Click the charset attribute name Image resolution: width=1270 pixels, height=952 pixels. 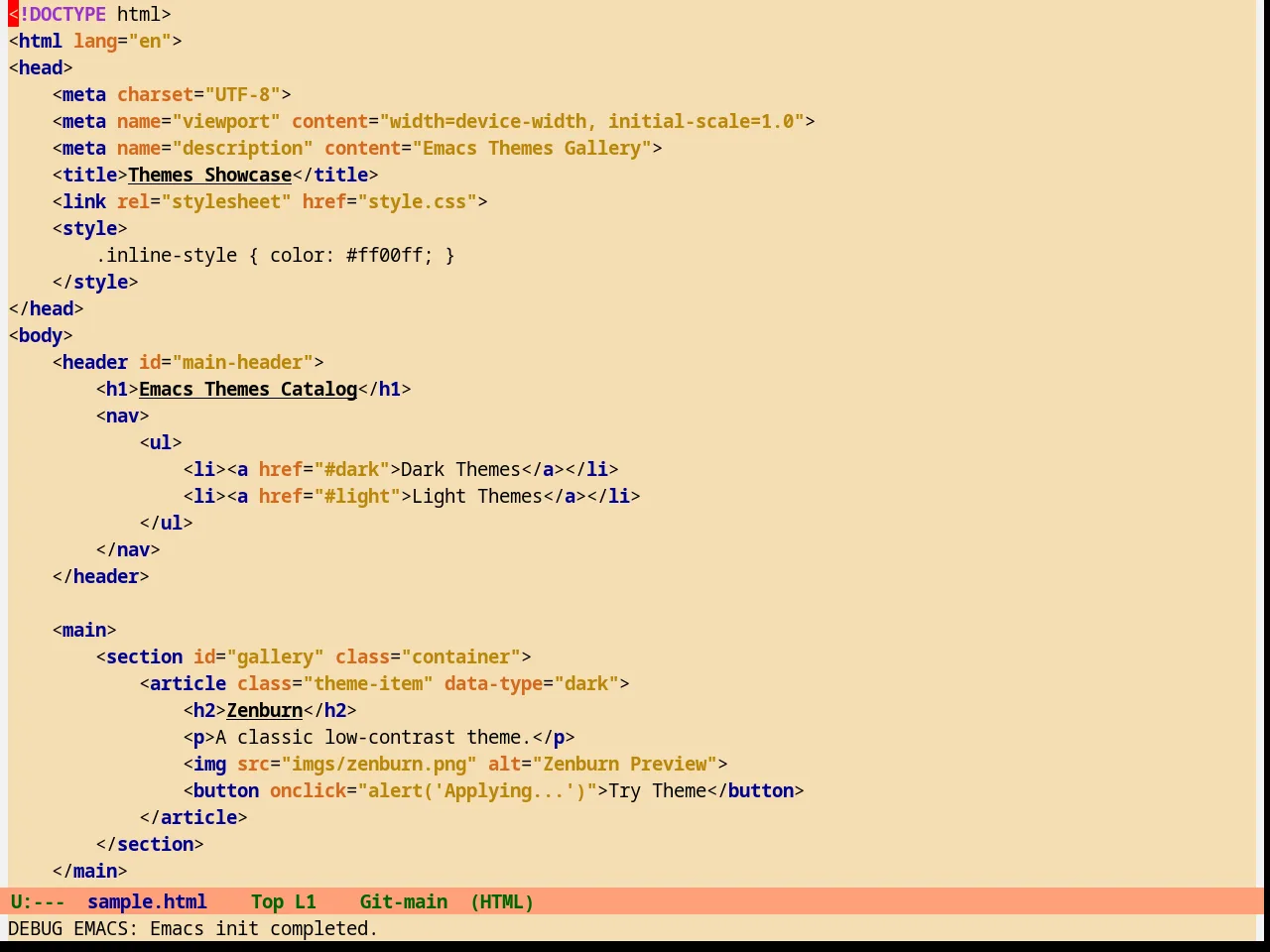tap(156, 94)
